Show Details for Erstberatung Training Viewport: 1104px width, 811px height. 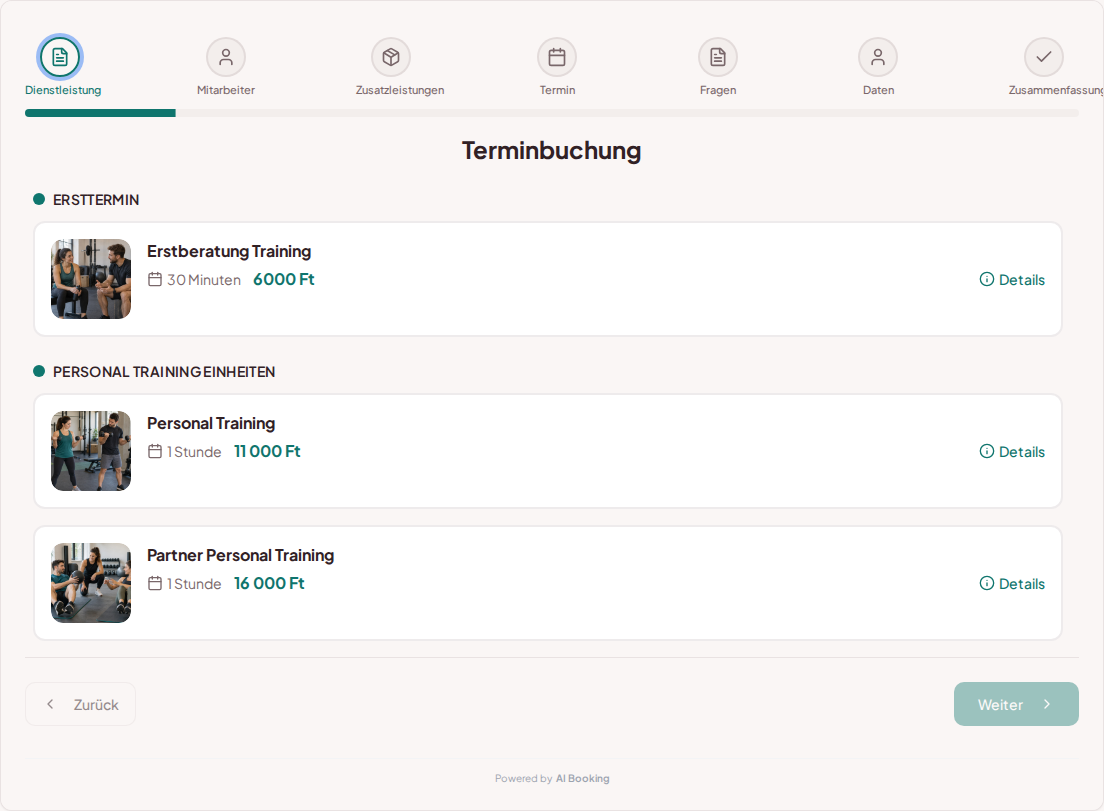pyautogui.click(x=1012, y=279)
